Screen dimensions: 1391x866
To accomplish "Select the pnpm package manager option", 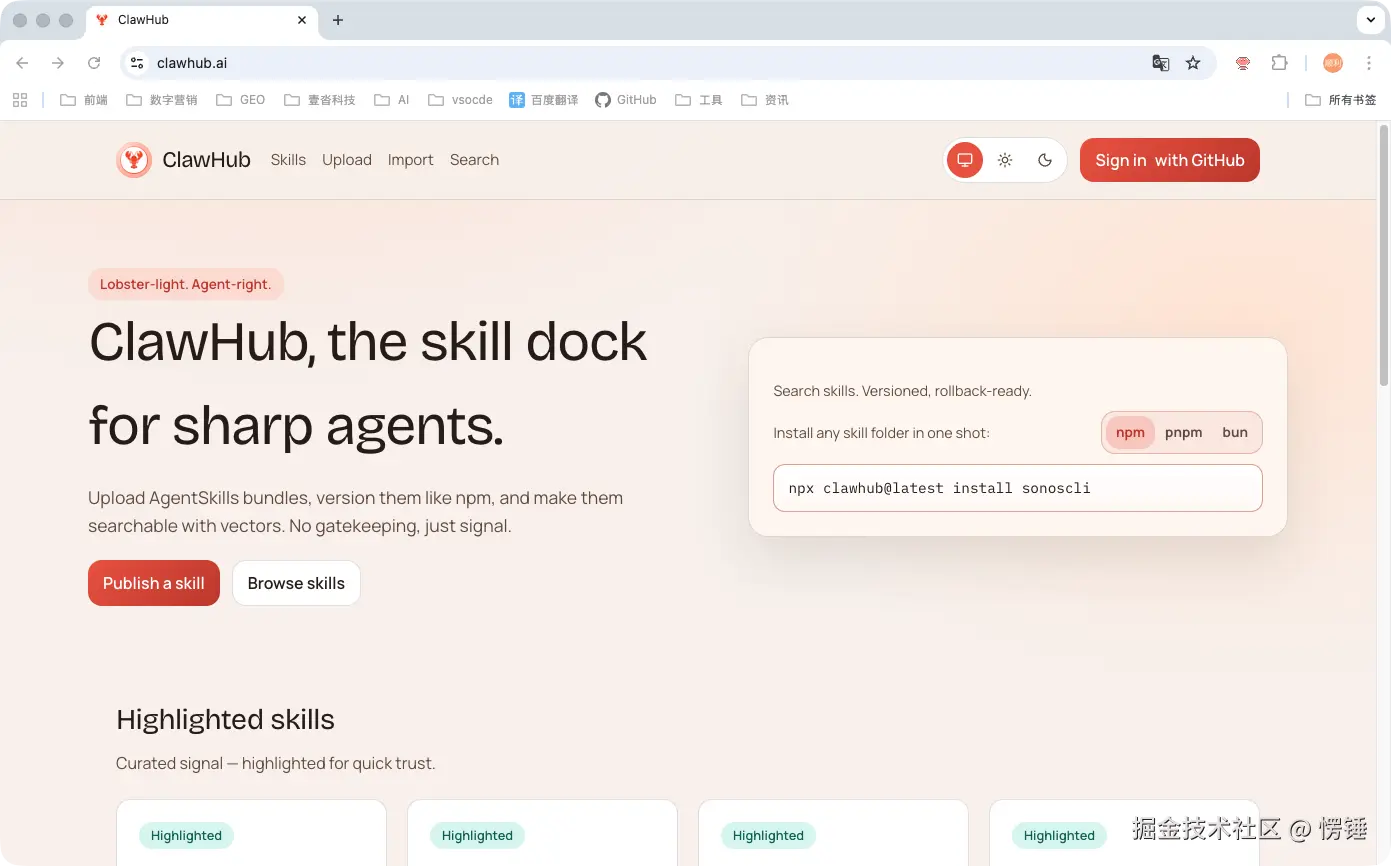I will coord(1184,433).
